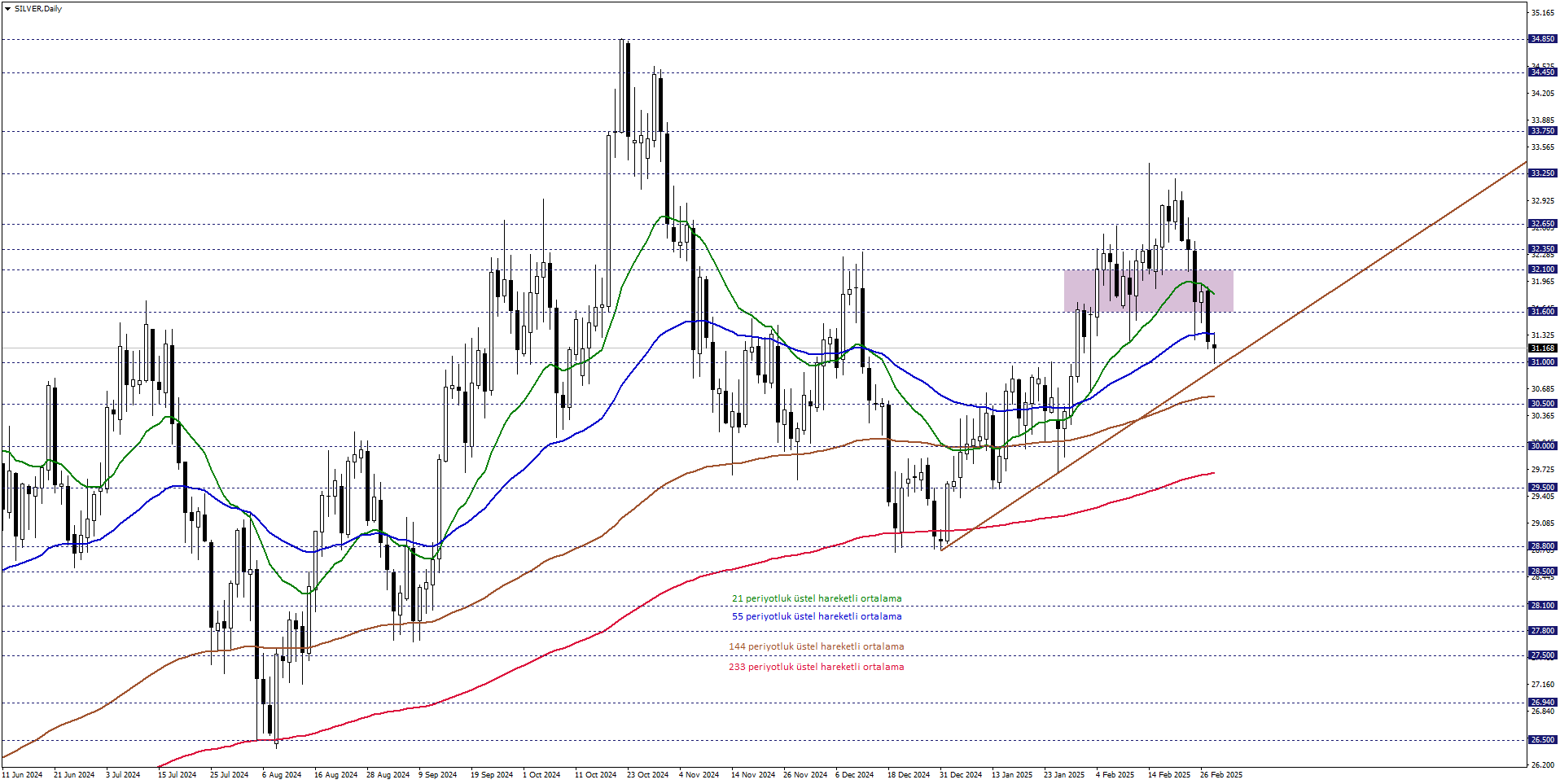Click the 33.750 price level label
The width and height of the screenshot is (1560, 784).
click(1542, 131)
